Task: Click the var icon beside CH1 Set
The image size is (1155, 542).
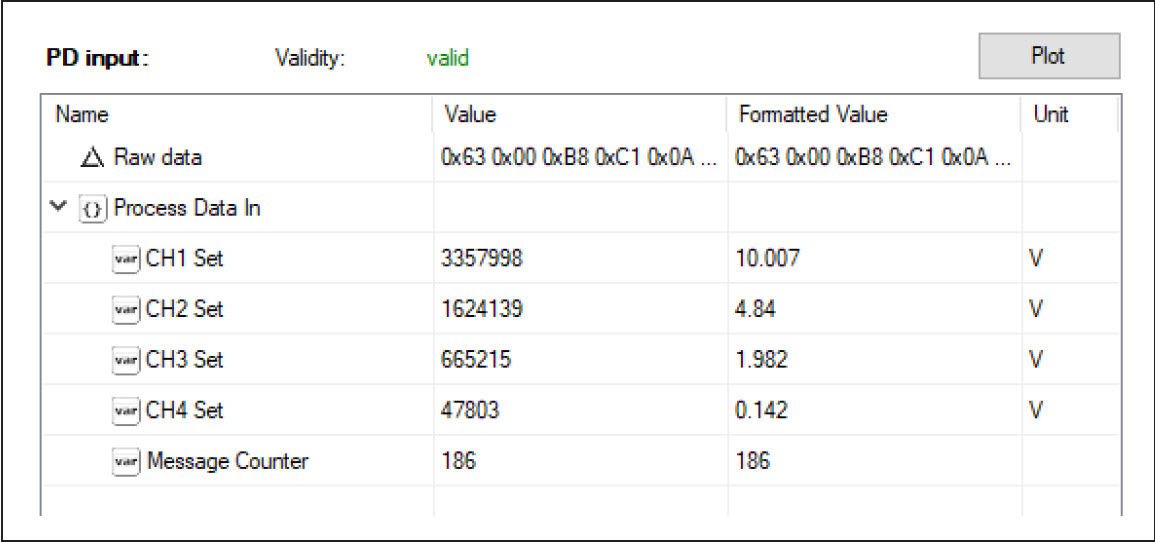Action: (x=125, y=258)
